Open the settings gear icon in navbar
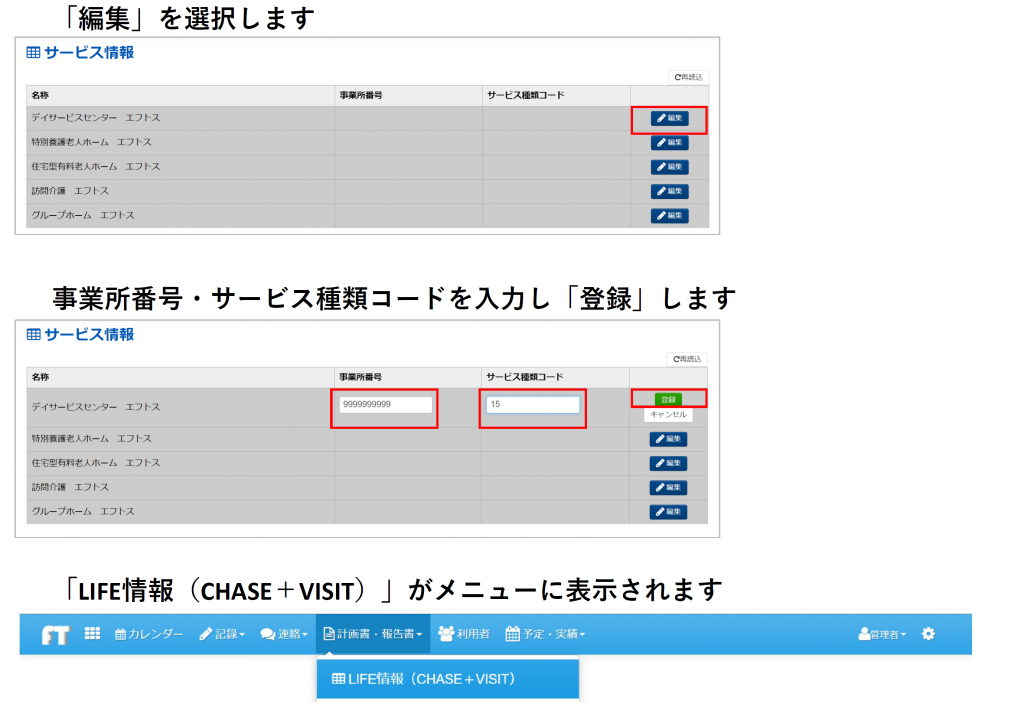This screenshot has height=710, width=1024. 928,633
